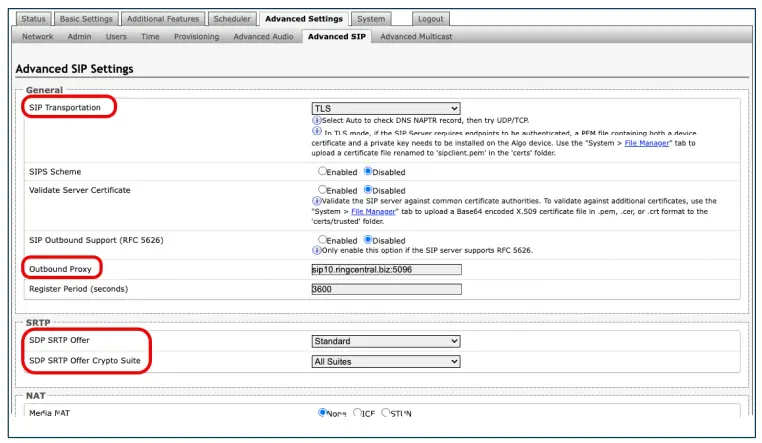This screenshot has width=762, height=443.
Task: Click the SIP Transportation label
Action: (65, 107)
